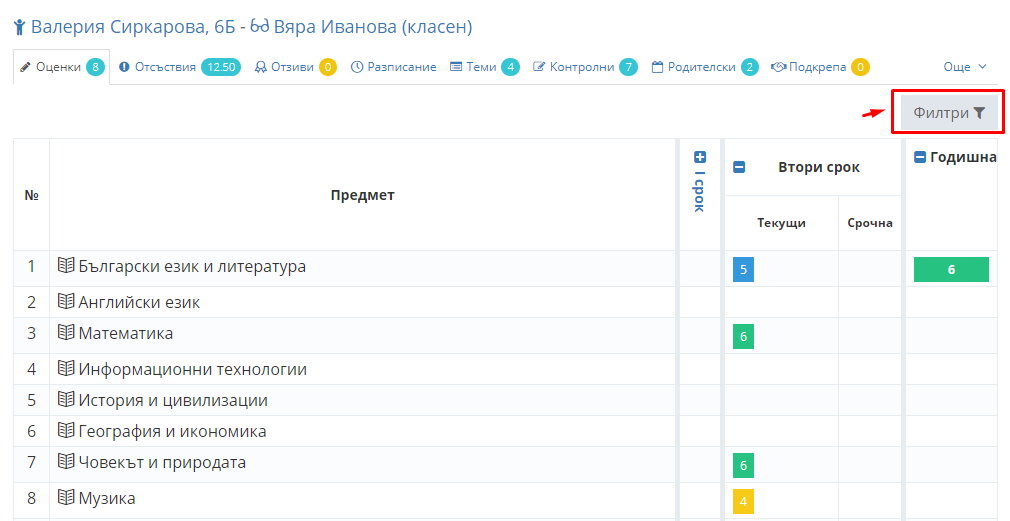This screenshot has width=1010, height=521.
Task: Open the Филтри button
Action: pos(949,113)
